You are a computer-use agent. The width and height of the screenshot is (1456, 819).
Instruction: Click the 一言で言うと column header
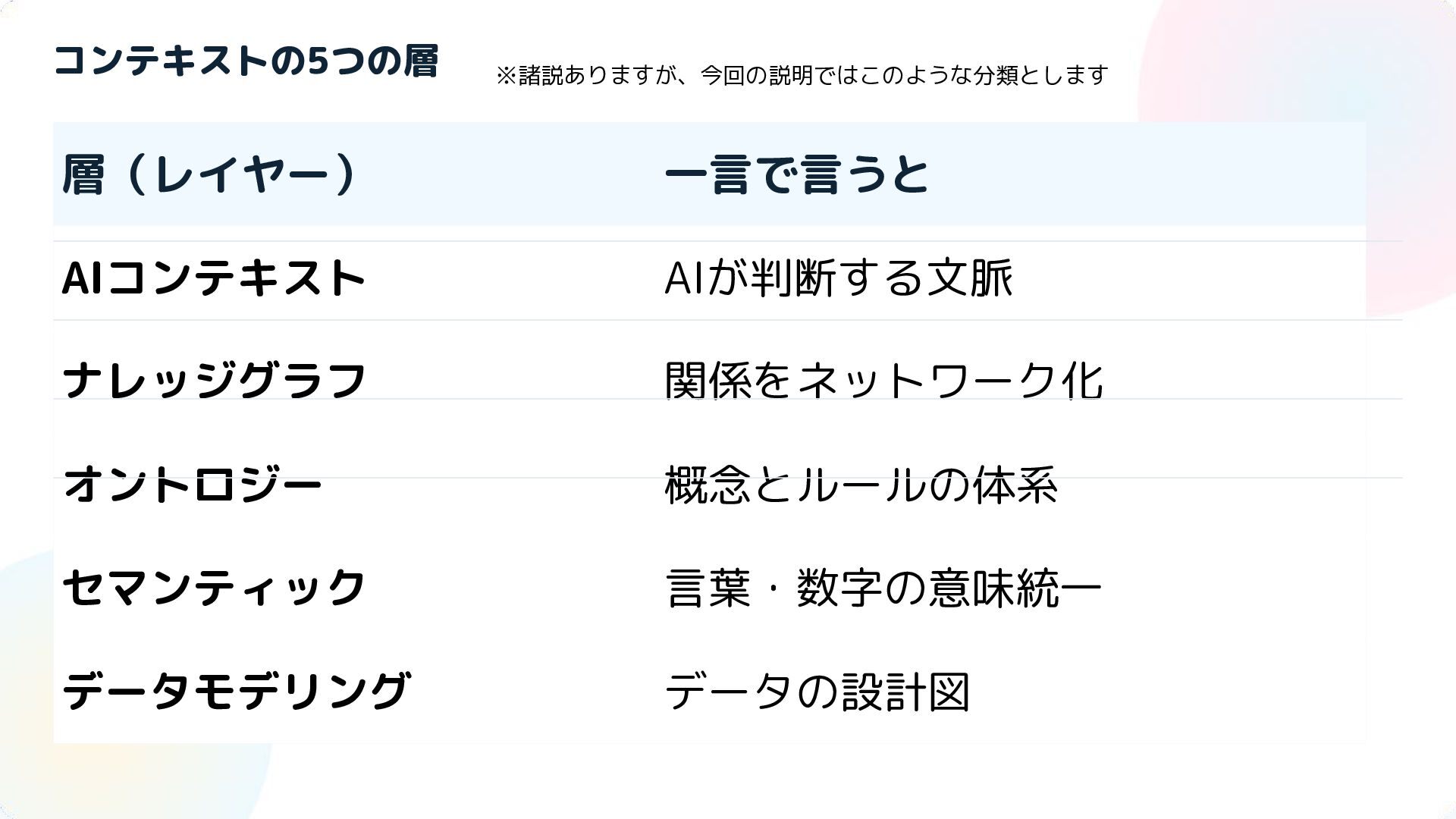click(x=796, y=174)
